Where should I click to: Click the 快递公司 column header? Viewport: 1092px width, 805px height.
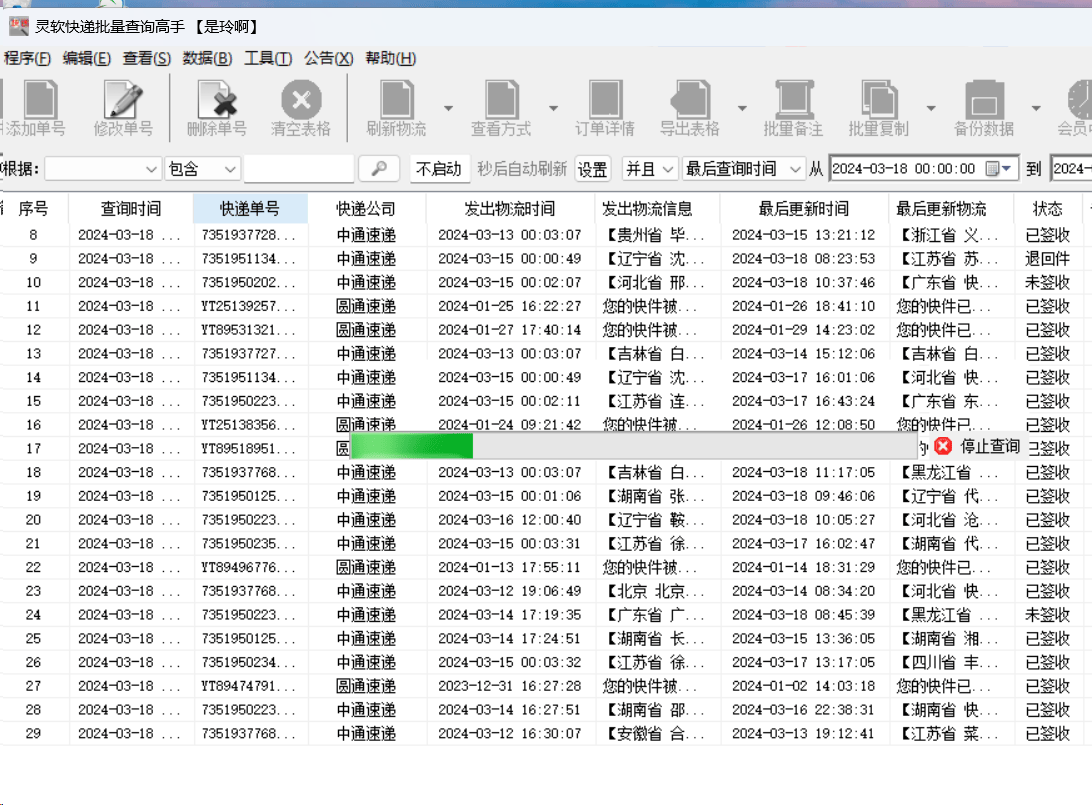pos(366,208)
